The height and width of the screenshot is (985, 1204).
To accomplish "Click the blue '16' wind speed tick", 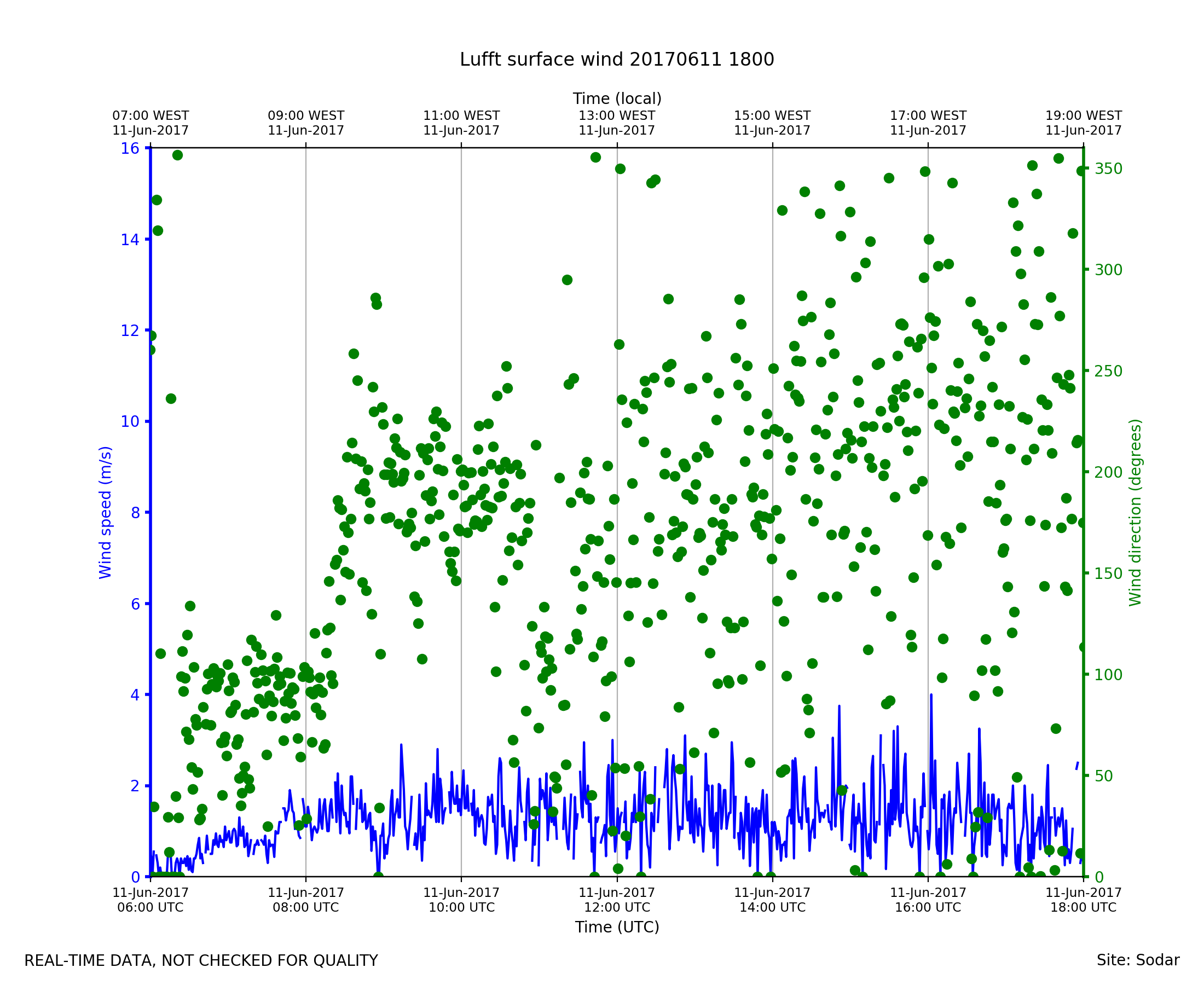I will [129, 149].
